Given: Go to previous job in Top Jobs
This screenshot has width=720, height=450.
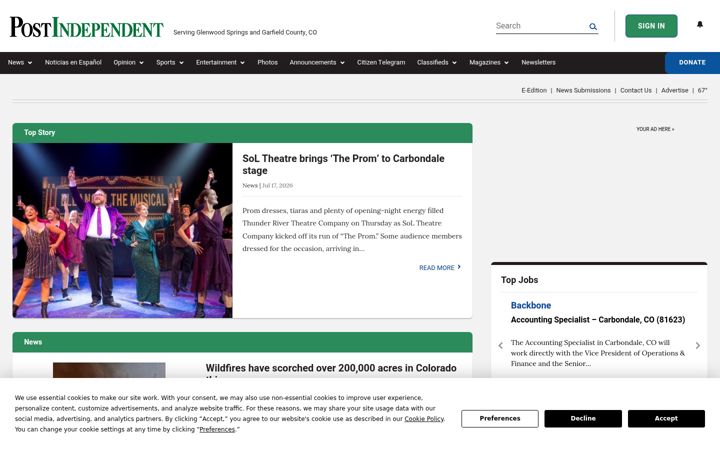Looking at the screenshot, I should pyautogui.click(x=501, y=346).
